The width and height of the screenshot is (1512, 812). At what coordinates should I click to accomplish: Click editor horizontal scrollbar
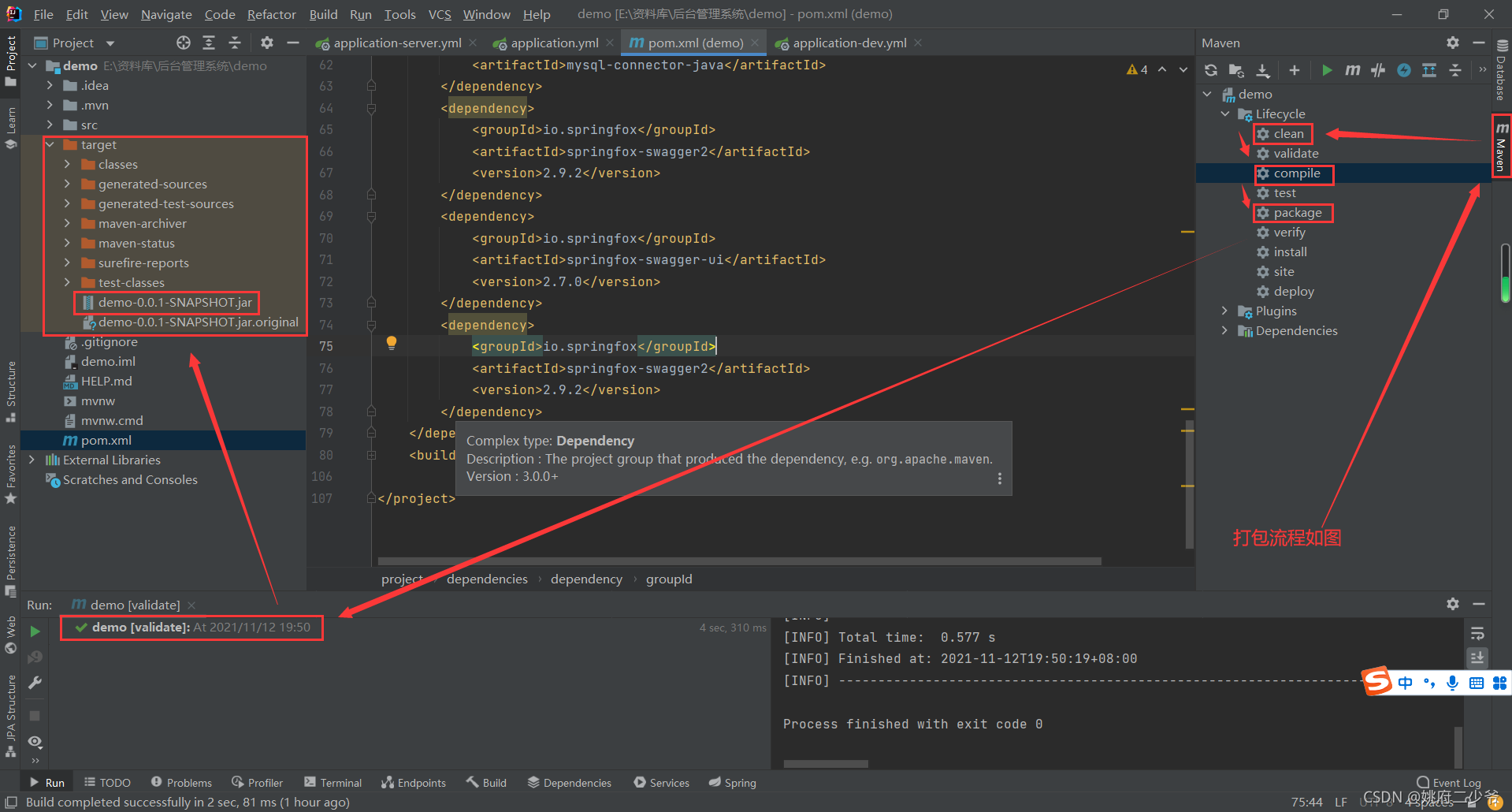point(740,561)
